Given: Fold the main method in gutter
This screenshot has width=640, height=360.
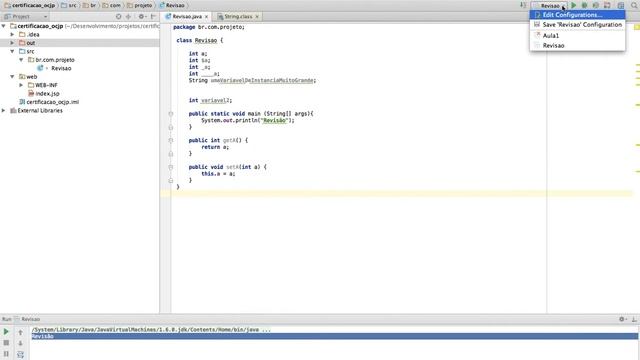Looking at the screenshot, I should tap(171, 114).
